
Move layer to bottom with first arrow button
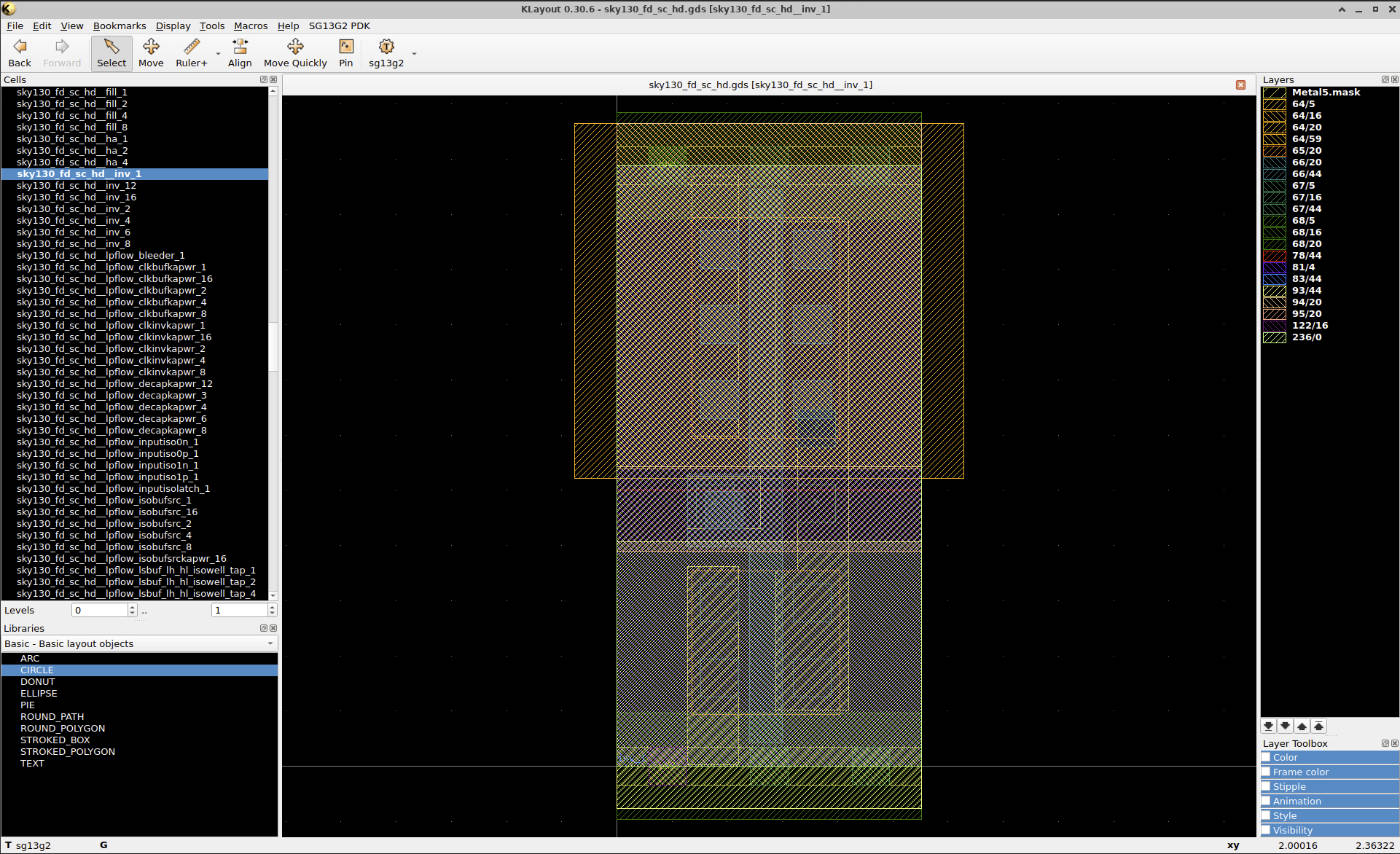coord(1269,726)
